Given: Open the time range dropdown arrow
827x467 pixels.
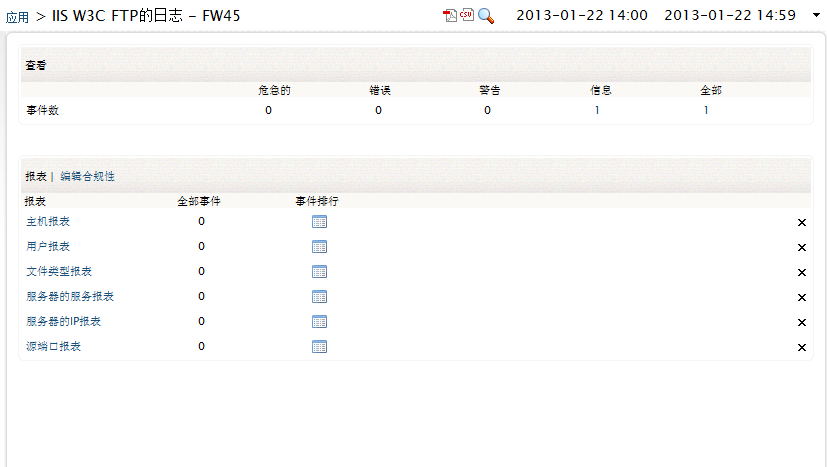Looking at the screenshot, I should (x=816, y=15).
